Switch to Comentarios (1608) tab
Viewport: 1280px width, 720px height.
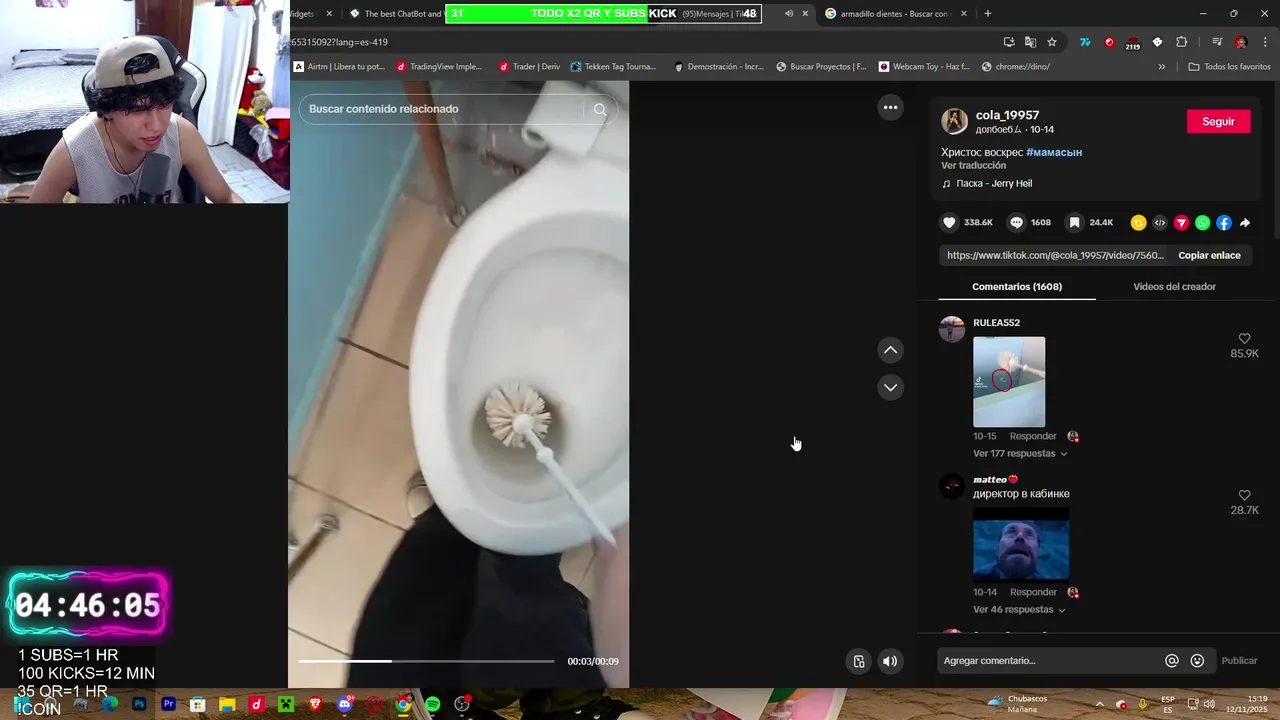point(1017,287)
